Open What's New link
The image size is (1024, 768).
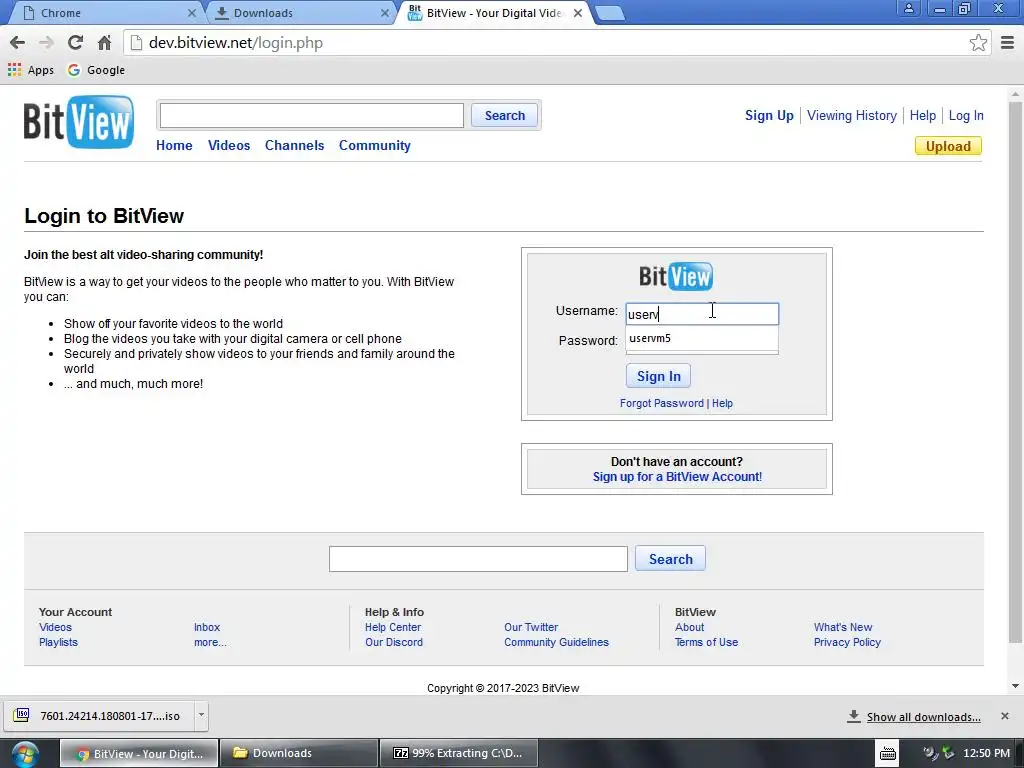(x=843, y=627)
